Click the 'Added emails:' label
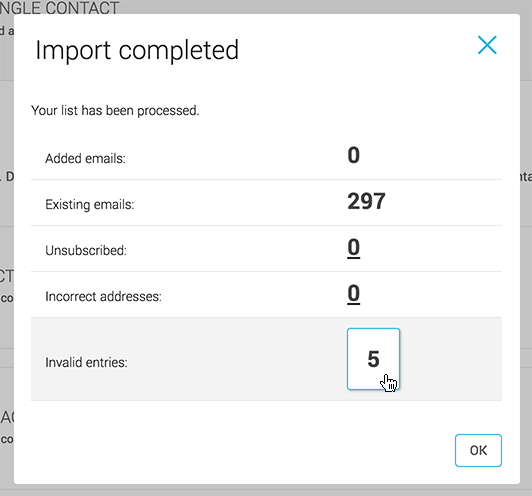The width and height of the screenshot is (532, 496). (x=86, y=158)
